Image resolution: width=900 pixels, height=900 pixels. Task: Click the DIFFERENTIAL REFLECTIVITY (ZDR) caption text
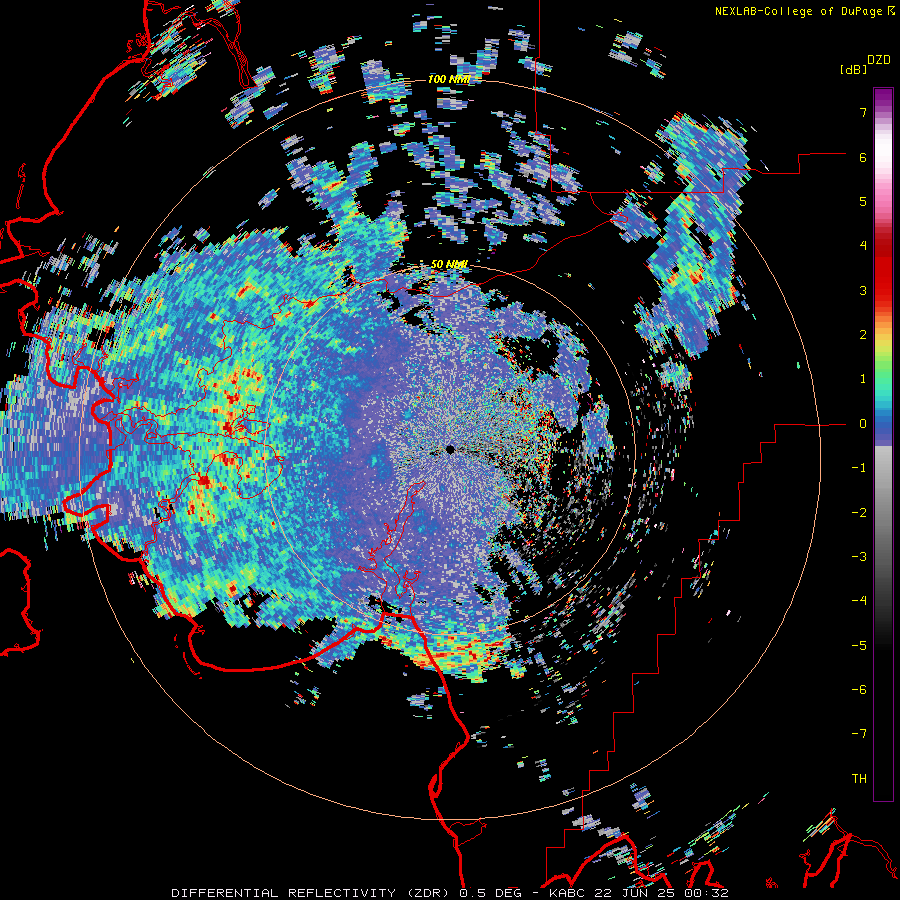pyautogui.click(x=312, y=893)
